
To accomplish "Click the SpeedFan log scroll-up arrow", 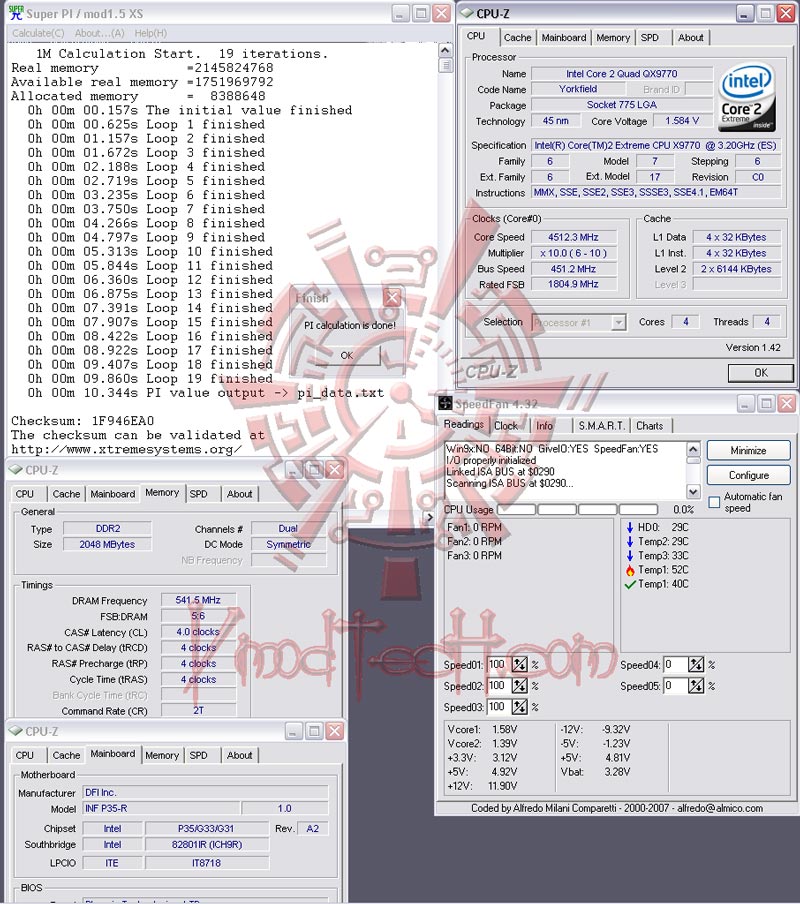I will pyautogui.click(x=693, y=449).
